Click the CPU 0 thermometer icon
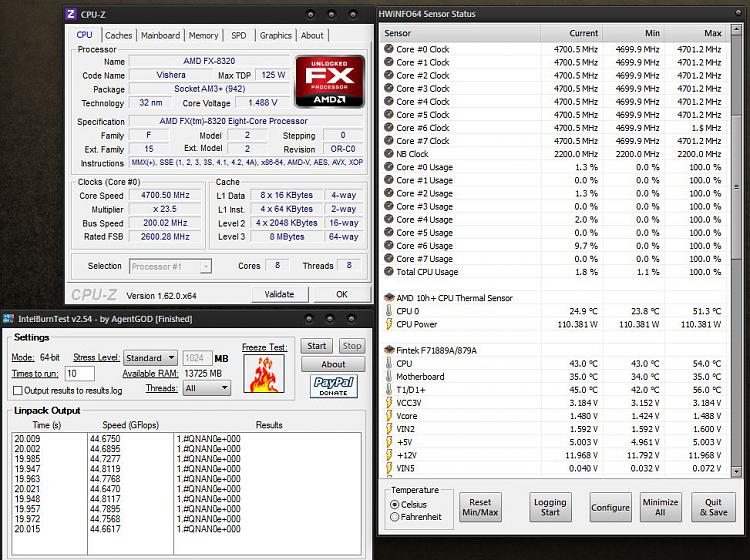This screenshot has height=560, width=750. click(x=389, y=311)
